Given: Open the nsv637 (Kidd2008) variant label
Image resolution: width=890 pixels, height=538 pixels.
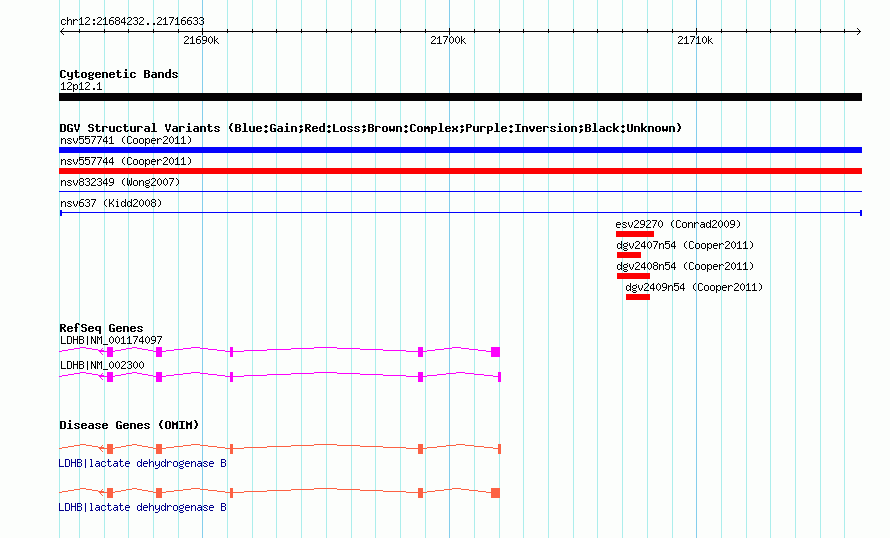Looking at the screenshot, I should [111, 203].
